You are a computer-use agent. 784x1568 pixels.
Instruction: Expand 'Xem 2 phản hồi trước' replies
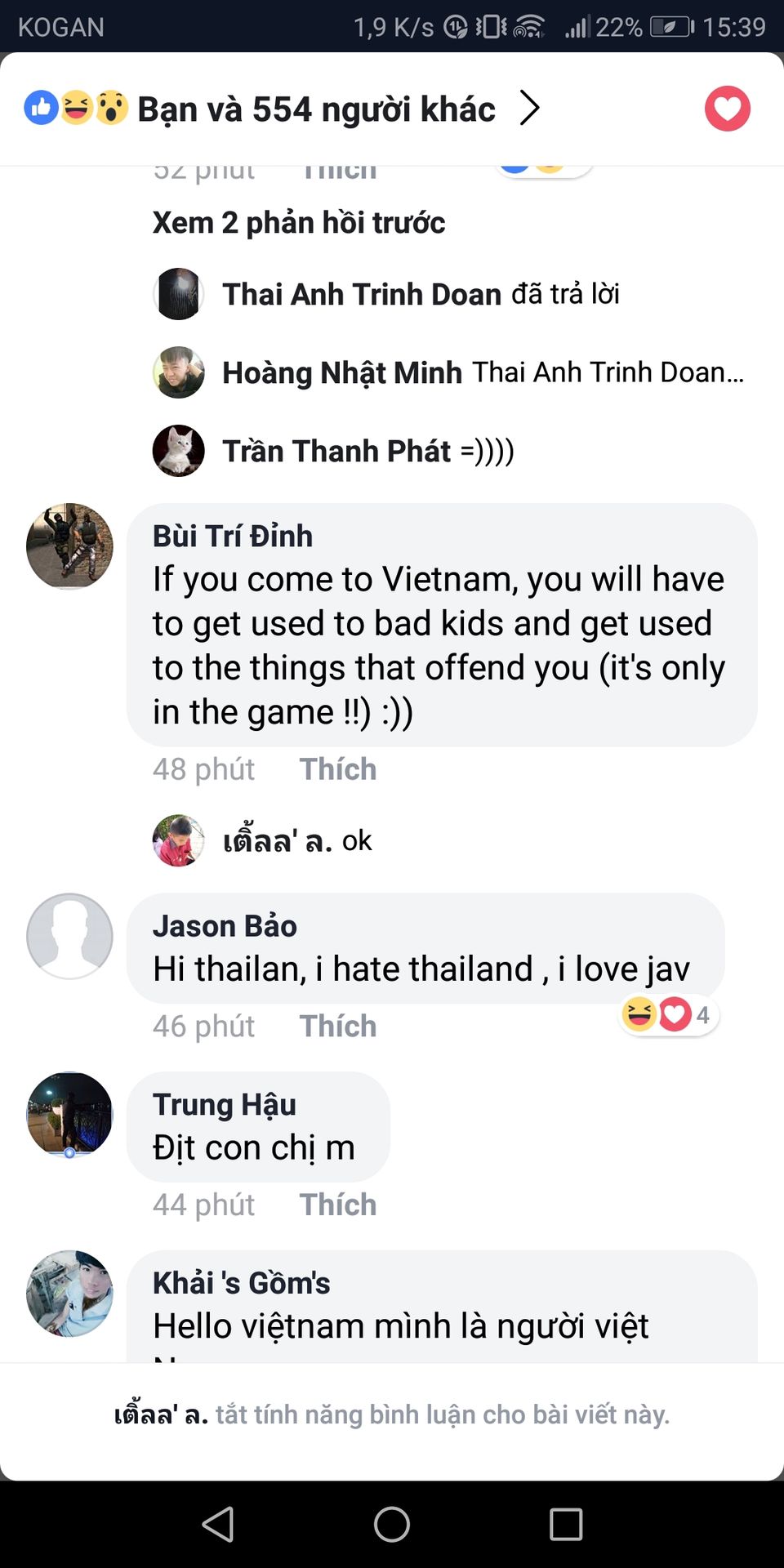(x=299, y=222)
